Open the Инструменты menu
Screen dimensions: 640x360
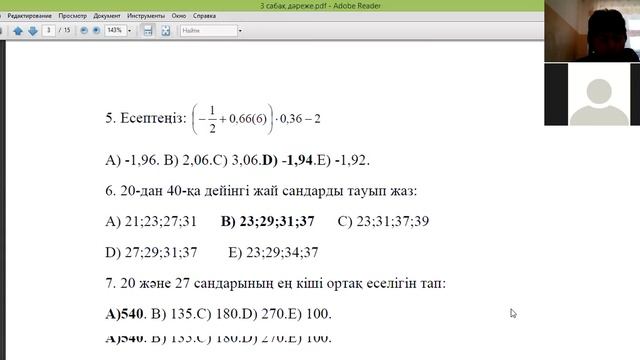click(146, 16)
